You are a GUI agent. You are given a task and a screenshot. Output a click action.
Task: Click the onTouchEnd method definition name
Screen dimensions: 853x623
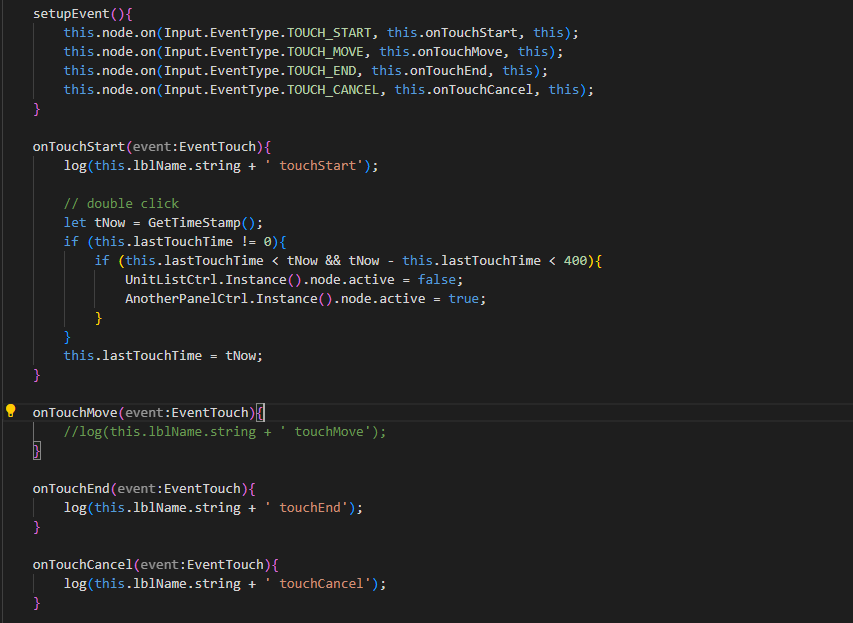coord(71,489)
